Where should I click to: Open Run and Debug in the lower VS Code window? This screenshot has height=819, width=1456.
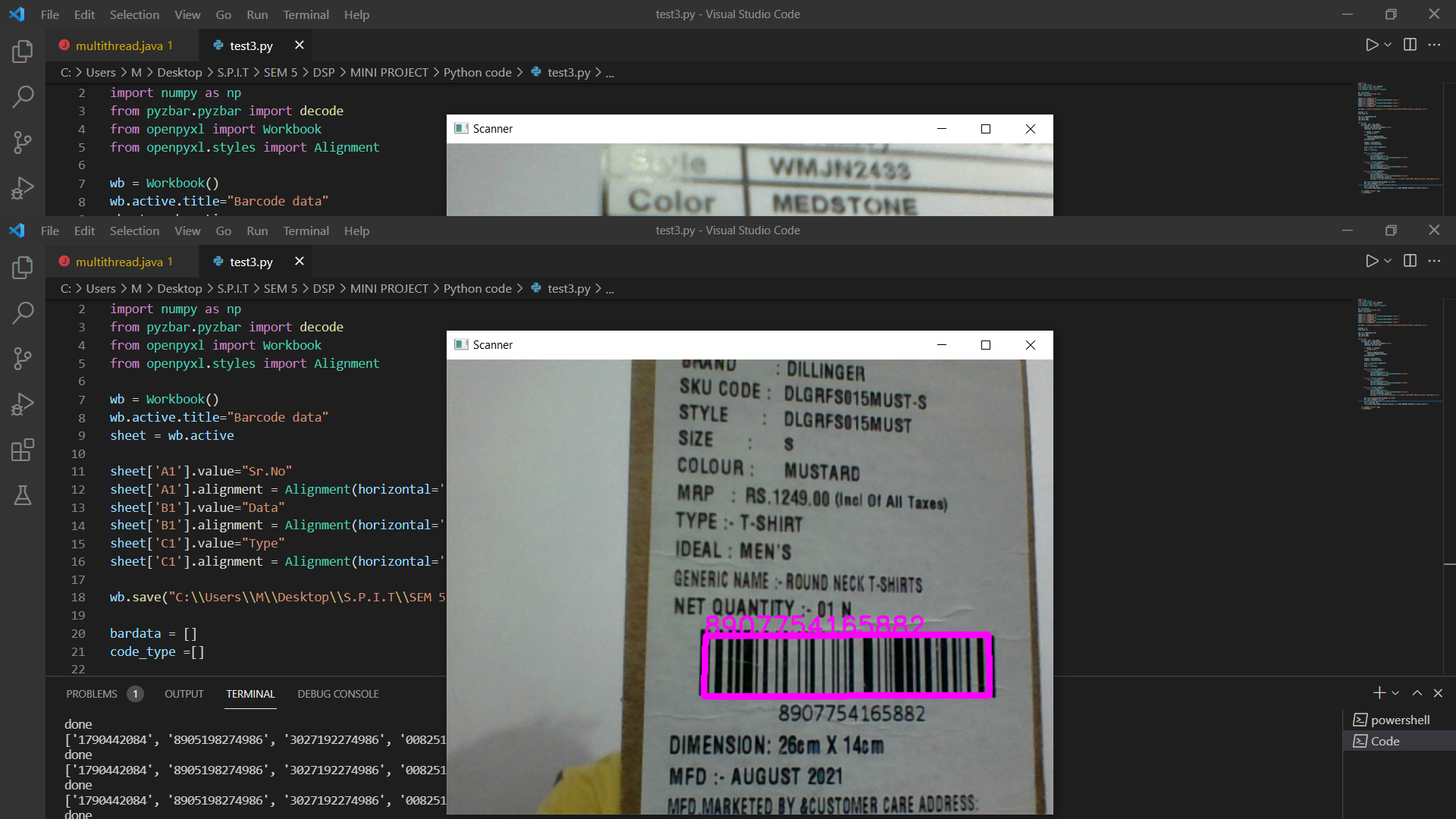23,404
